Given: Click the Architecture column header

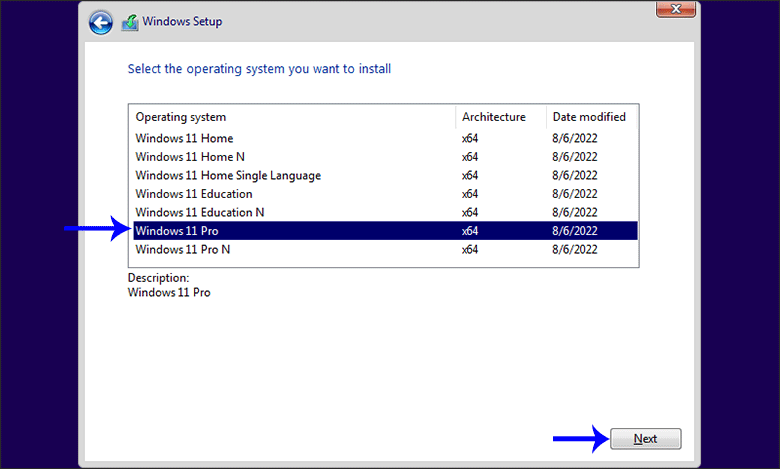Looking at the screenshot, I should click(500, 117).
